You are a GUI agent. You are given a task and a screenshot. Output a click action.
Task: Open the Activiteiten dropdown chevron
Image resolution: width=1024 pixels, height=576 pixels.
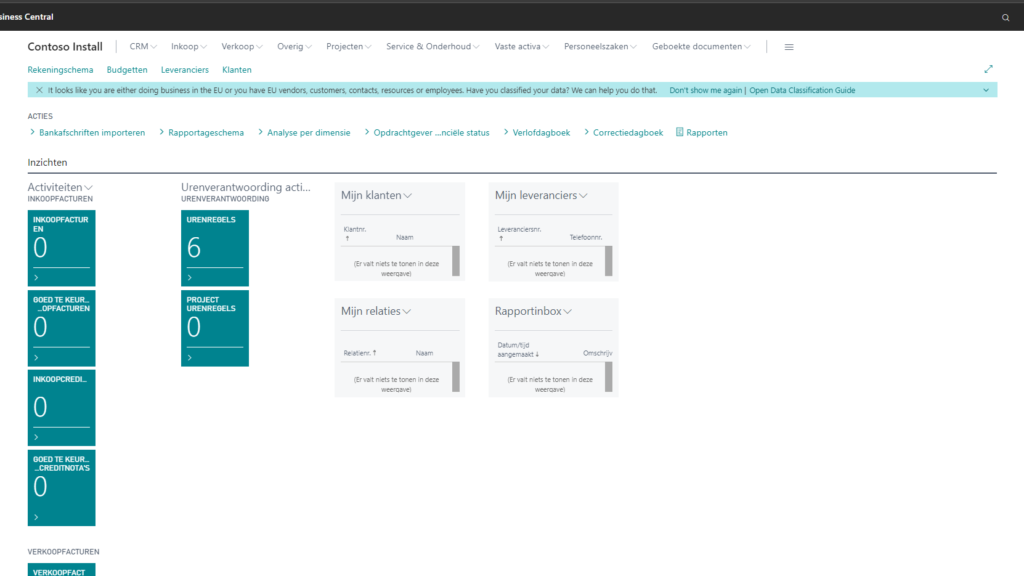pos(89,187)
